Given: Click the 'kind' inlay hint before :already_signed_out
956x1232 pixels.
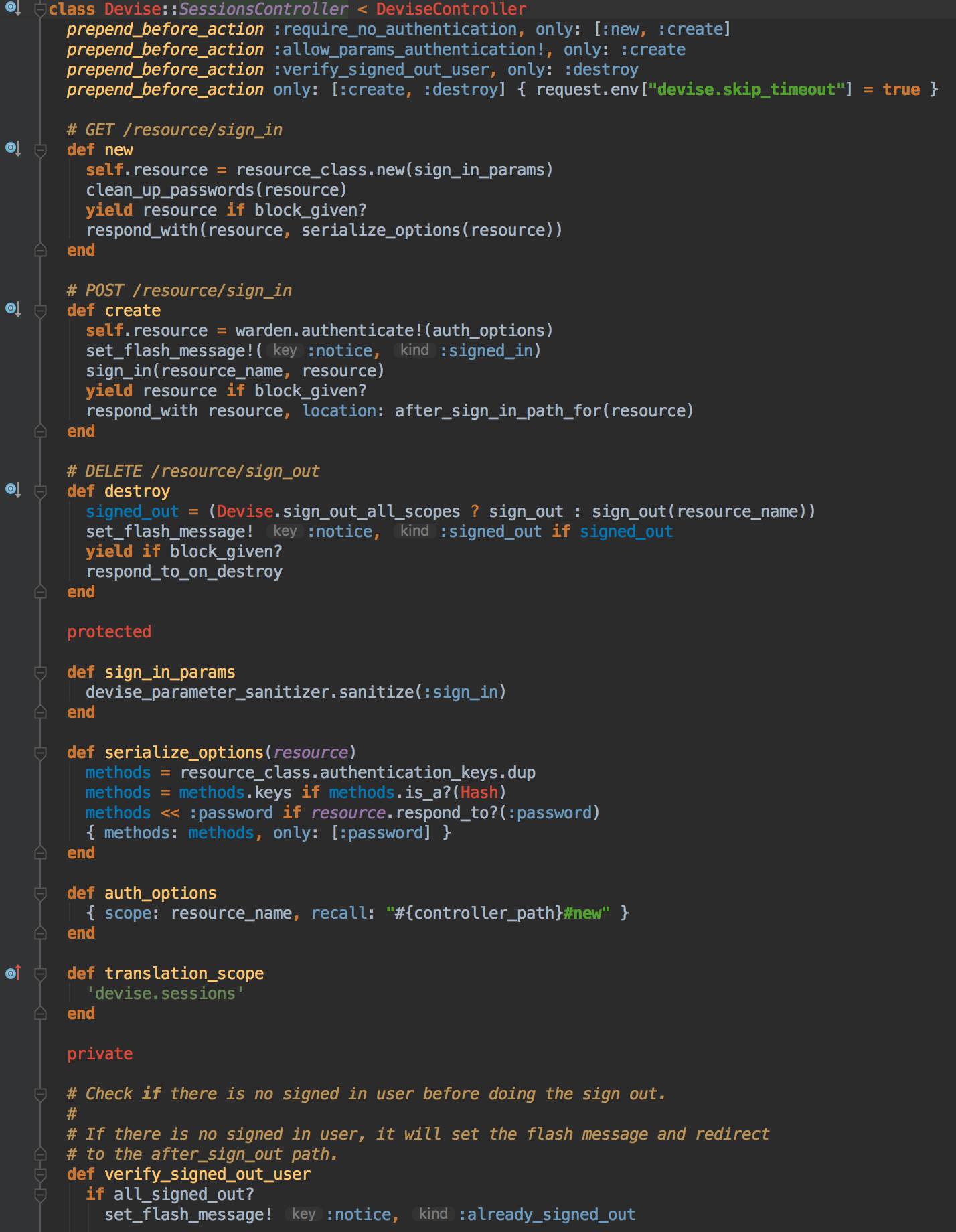Looking at the screenshot, I should (433, 1214).
